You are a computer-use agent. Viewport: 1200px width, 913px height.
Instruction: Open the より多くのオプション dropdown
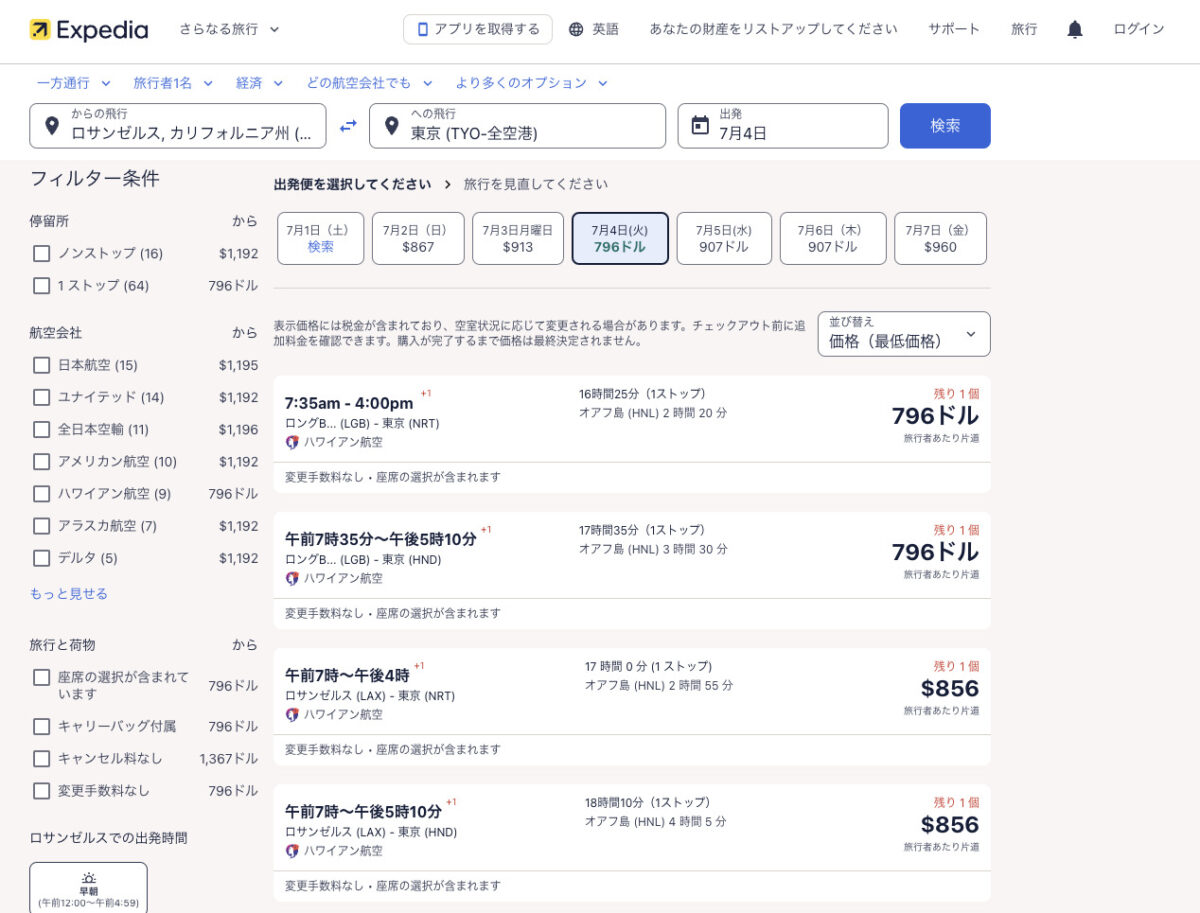(x=524, y=83)
